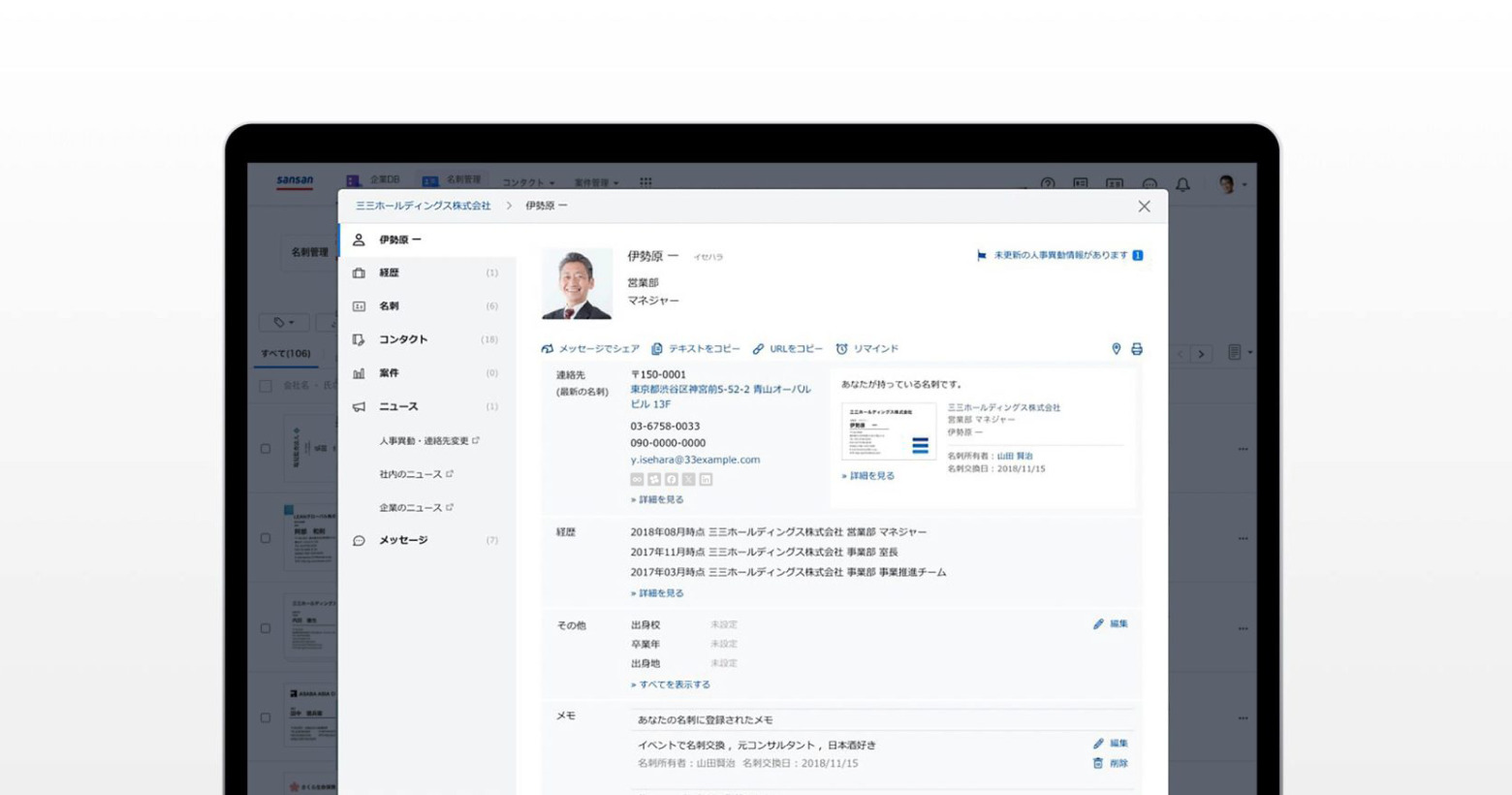Open the list display options dropdown at right
Screen dimensions: 1512x795
click(x=1239, y=353)
